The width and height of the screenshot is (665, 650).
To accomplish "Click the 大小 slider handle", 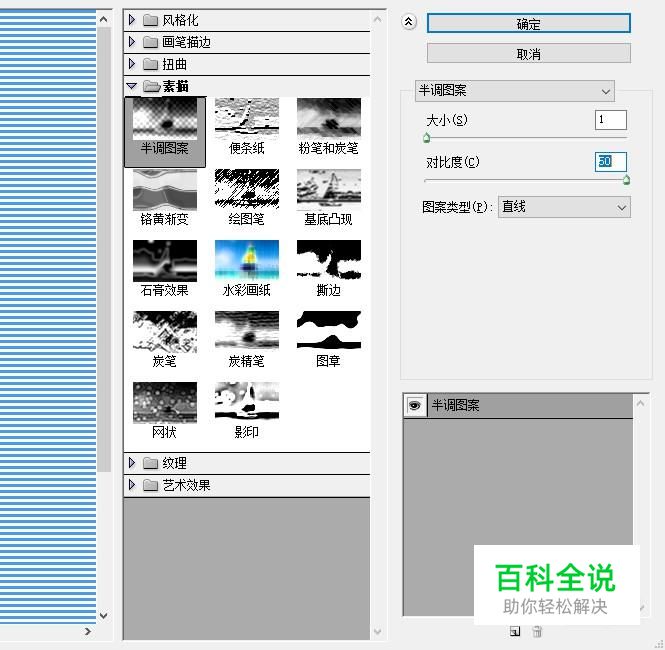I will click(427, 138).
